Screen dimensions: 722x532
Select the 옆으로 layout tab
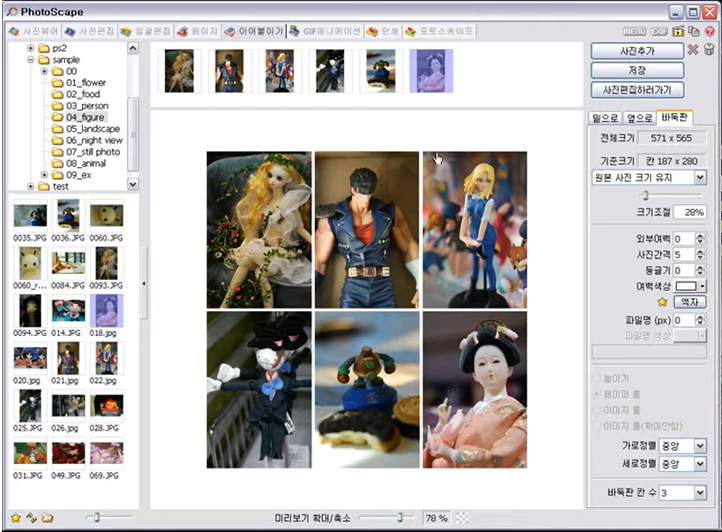(640, 118)
